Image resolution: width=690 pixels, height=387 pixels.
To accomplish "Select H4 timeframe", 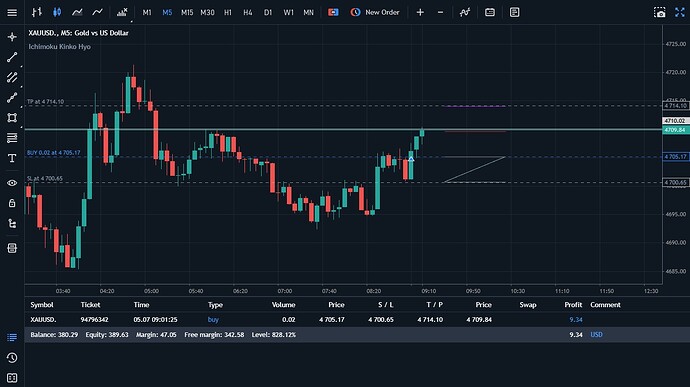I will pos(248,12).
